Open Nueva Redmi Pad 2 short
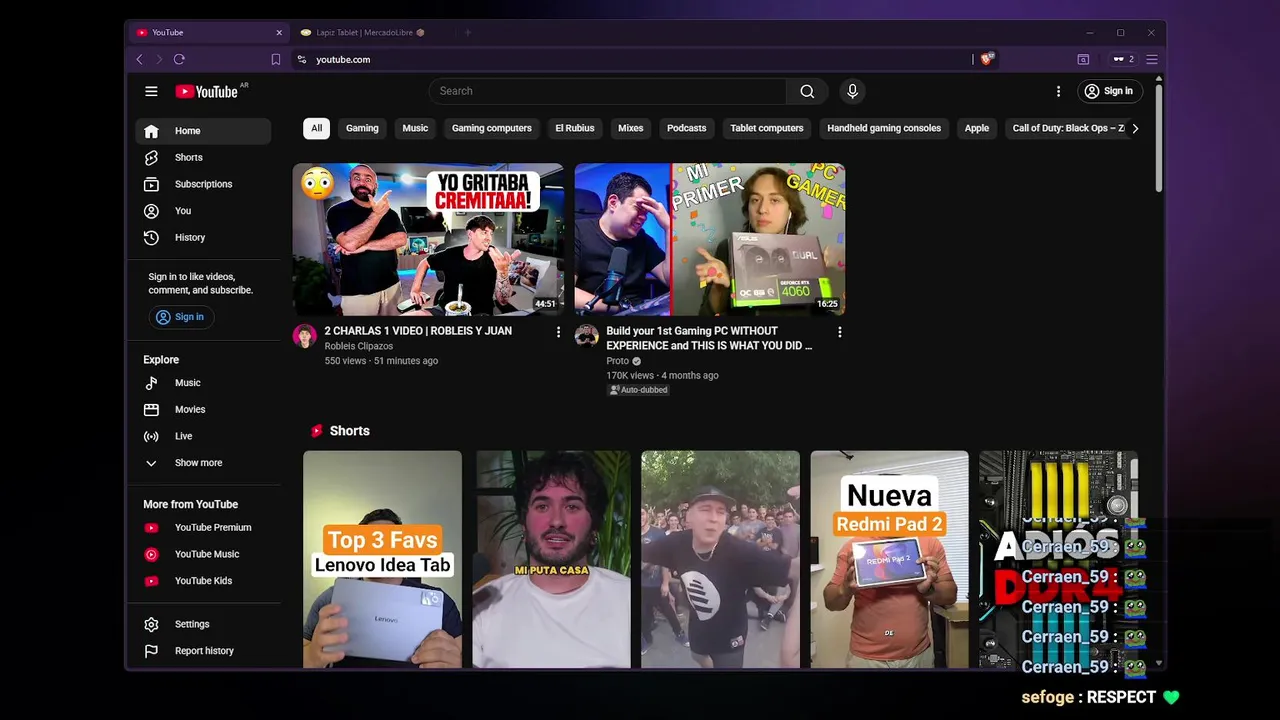The height and width of the screenshot is (720, 1280). [890, 559]
